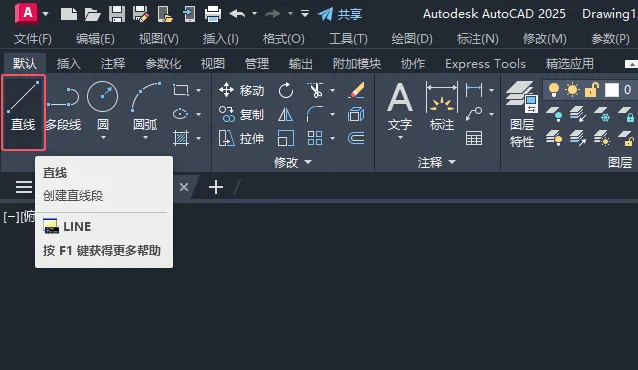Click the Open folder icon
638x370 pixels.
tap(92, 14)
